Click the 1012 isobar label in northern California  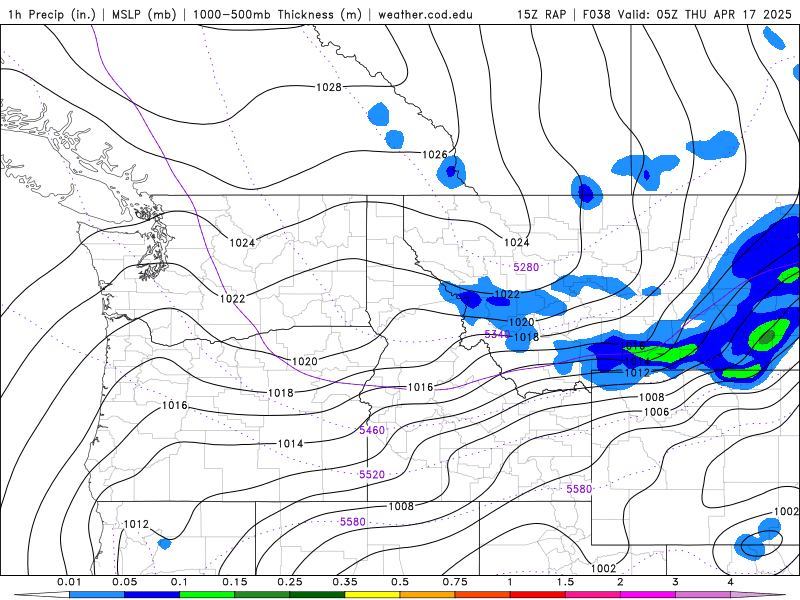pyautogui.click(x=136, y=524)
